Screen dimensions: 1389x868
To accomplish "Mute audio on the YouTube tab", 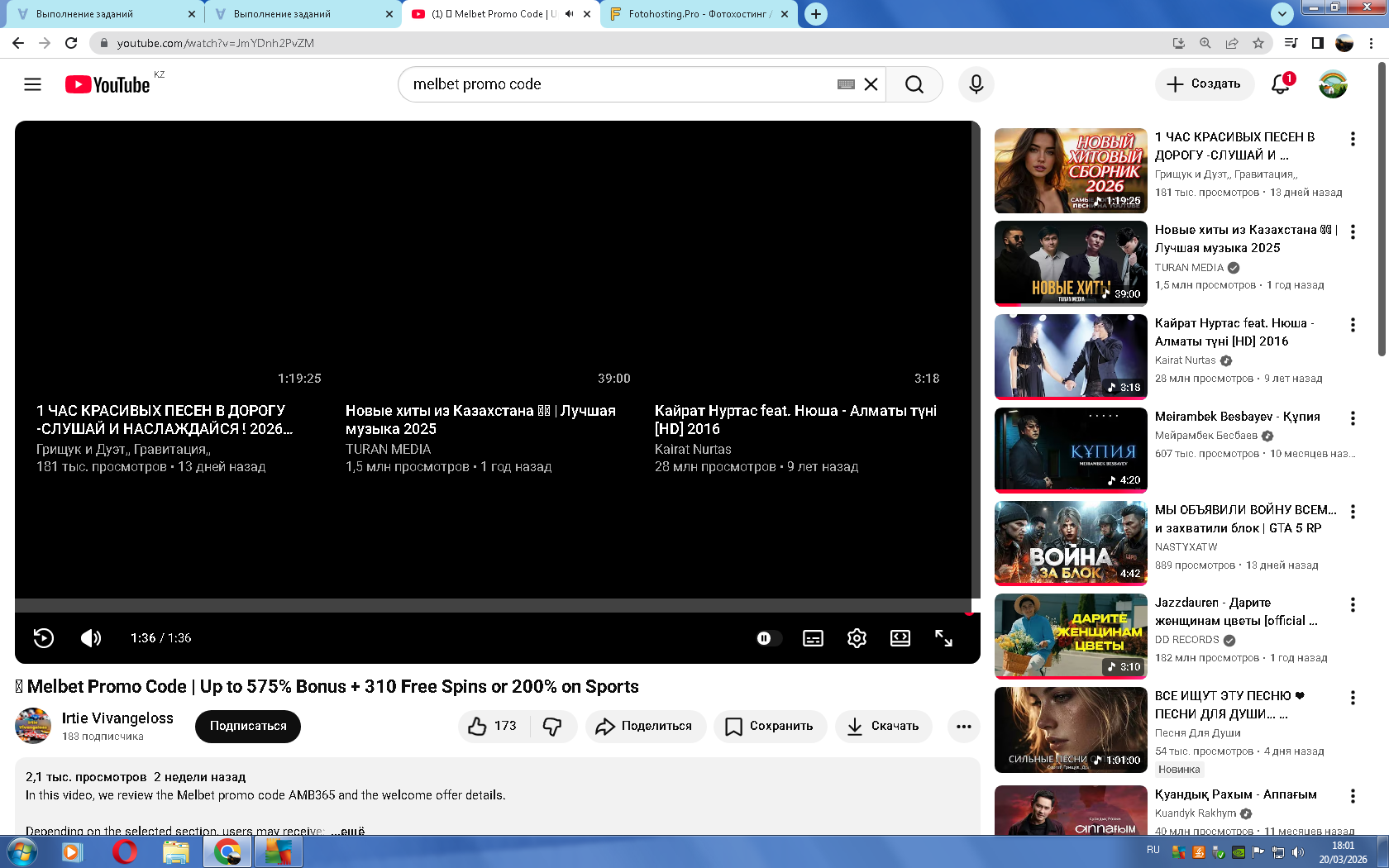I will 569,14.
